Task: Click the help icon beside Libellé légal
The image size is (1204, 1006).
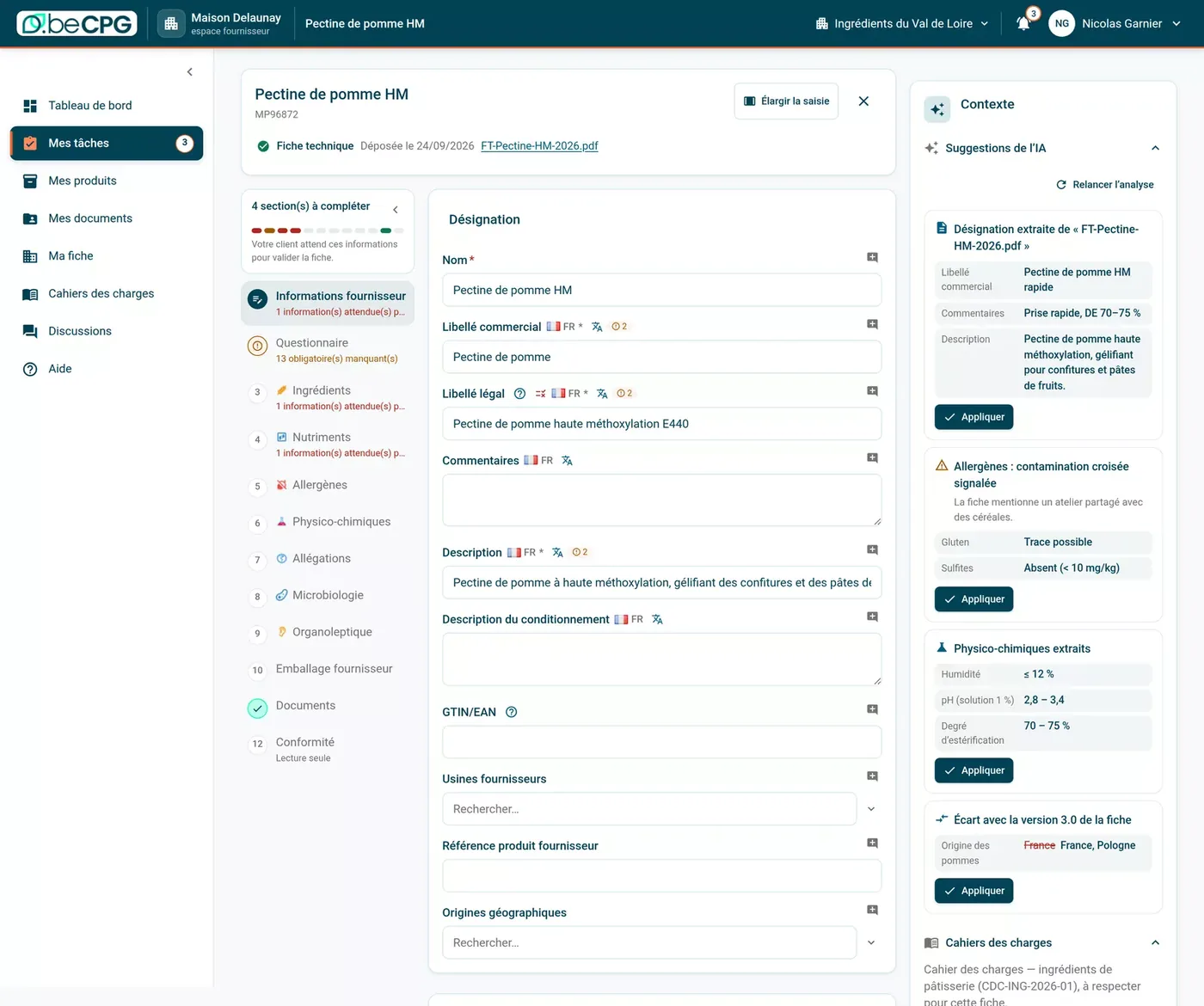Action: [x=519, y=394]
